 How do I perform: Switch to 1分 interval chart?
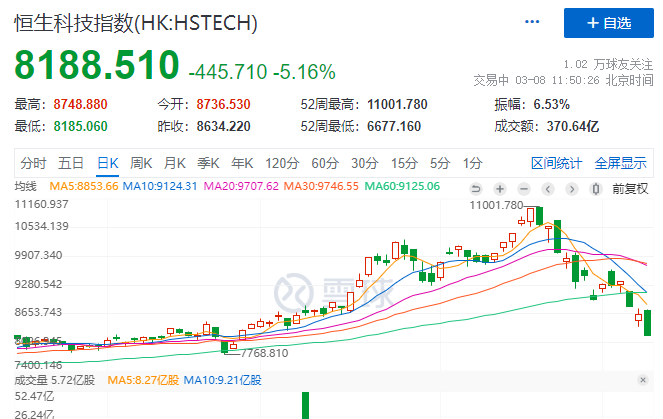(x=472, y=163)
